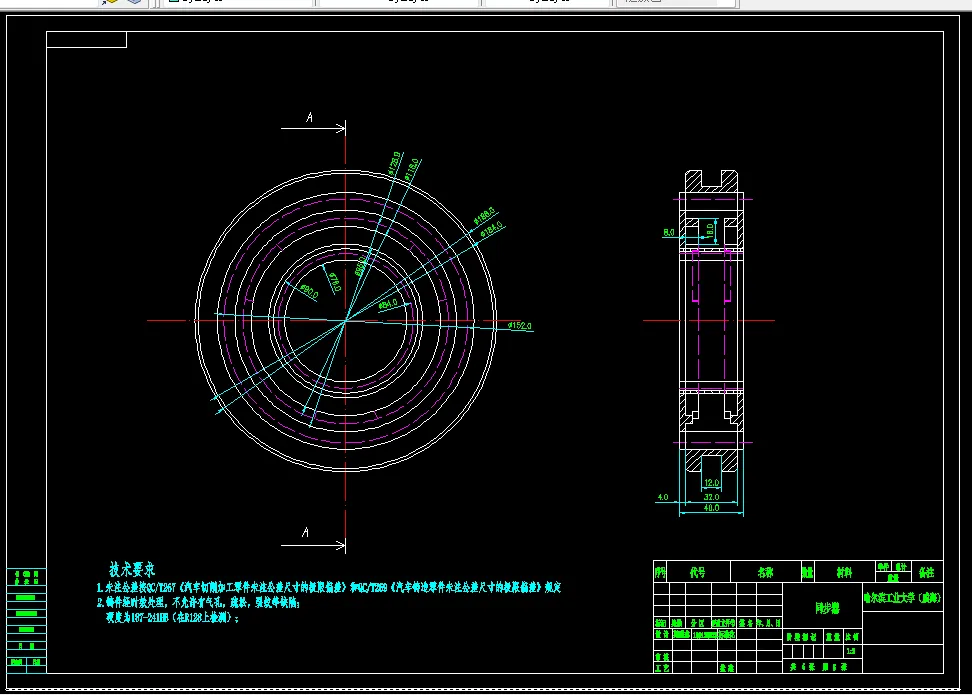Viewport: 972px width, 695px height.
Task: Select the 12.0 groove width dimension
Action: pyautogui.click(x=712, y=482)
